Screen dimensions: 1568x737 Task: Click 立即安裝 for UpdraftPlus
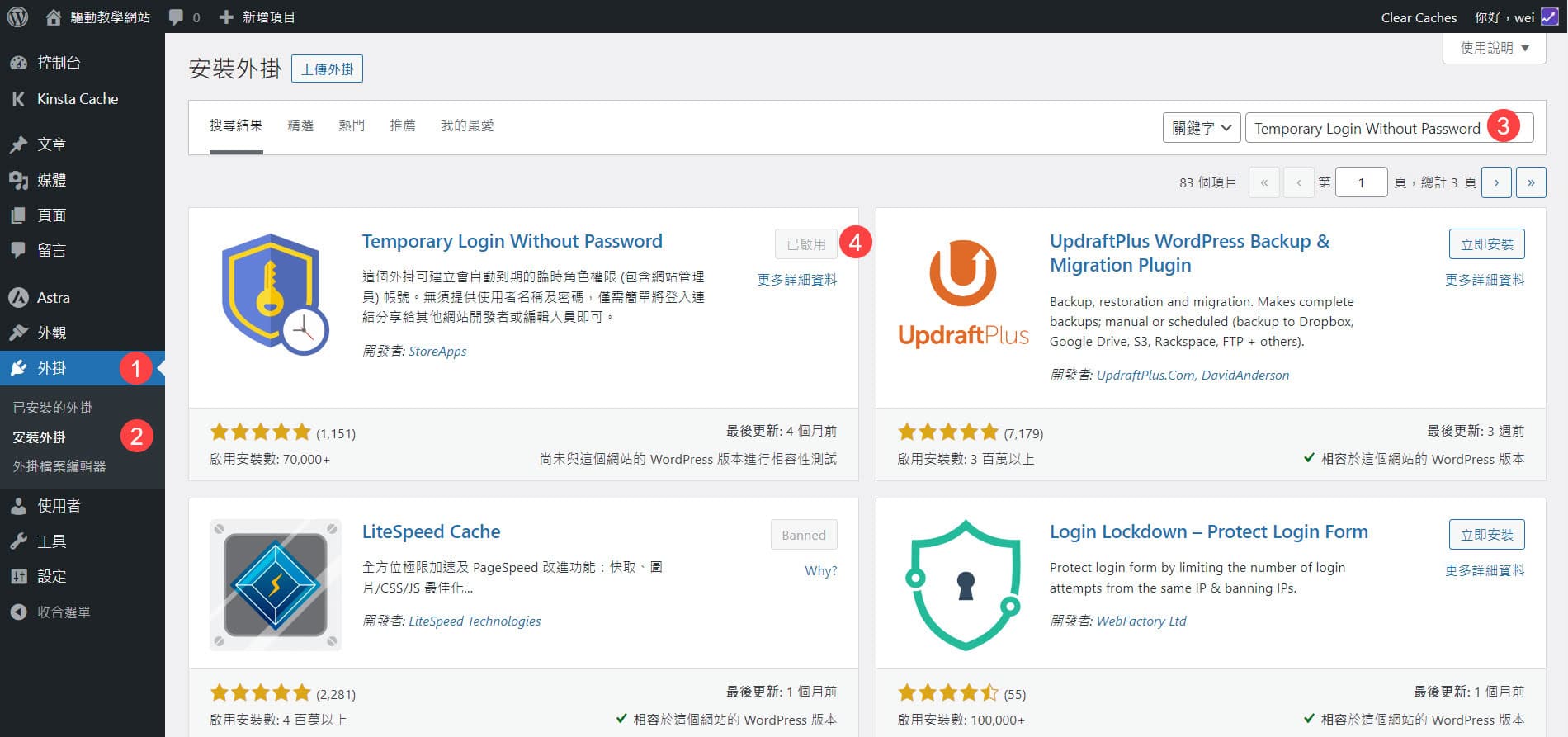pos(1486,244)
